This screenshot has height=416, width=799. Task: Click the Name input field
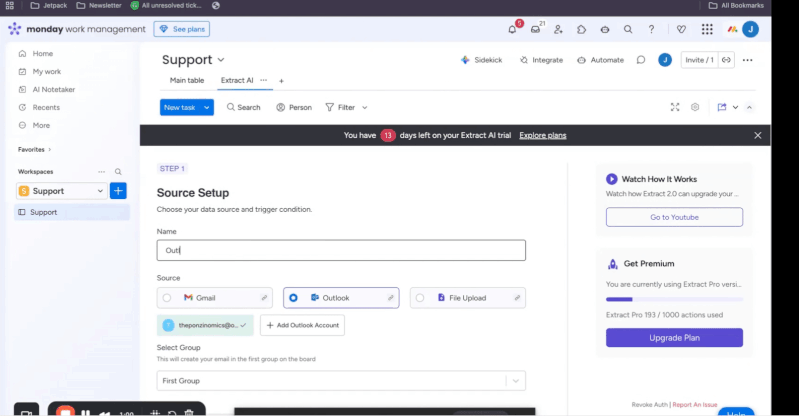coord(341,250)
